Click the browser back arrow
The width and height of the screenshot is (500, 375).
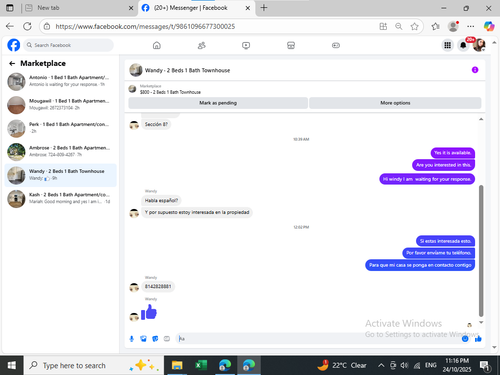pos(10,26)
